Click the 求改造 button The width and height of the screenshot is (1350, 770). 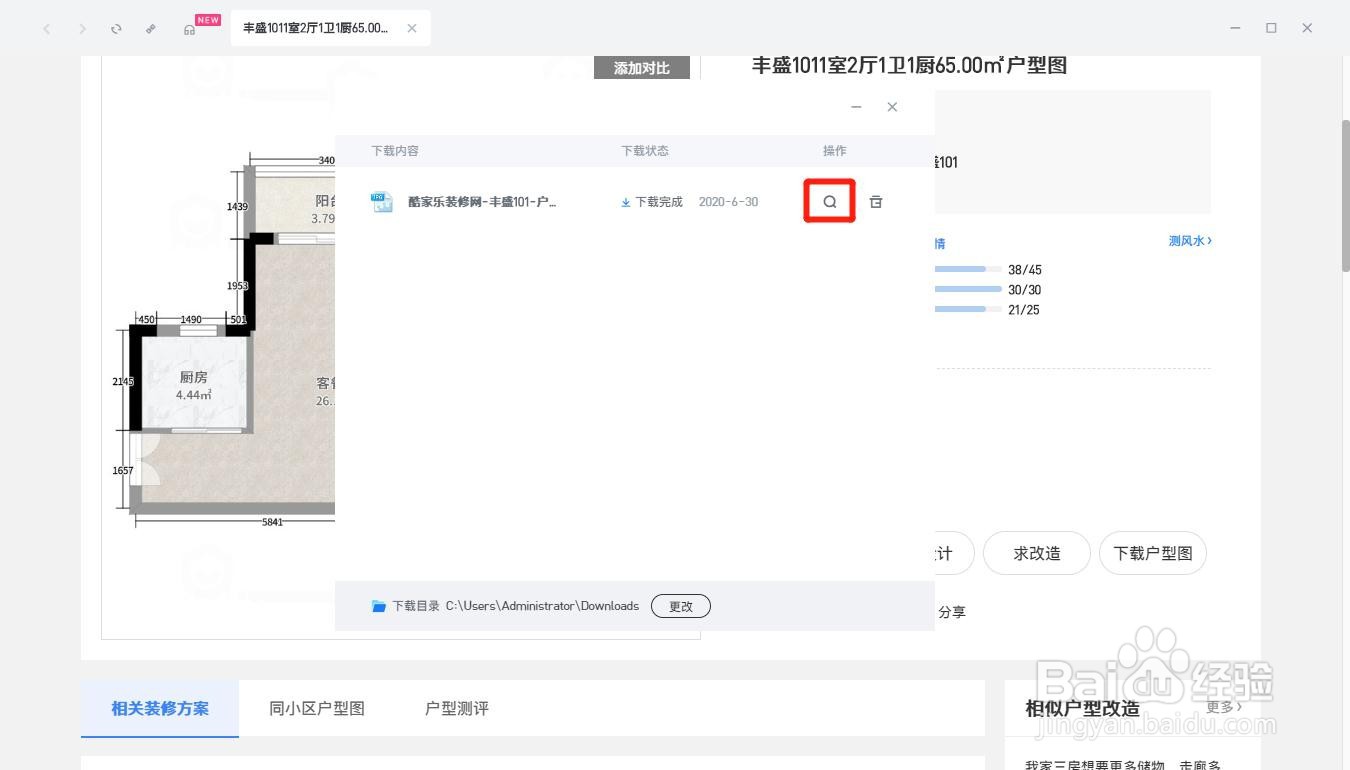(1037, 553)
